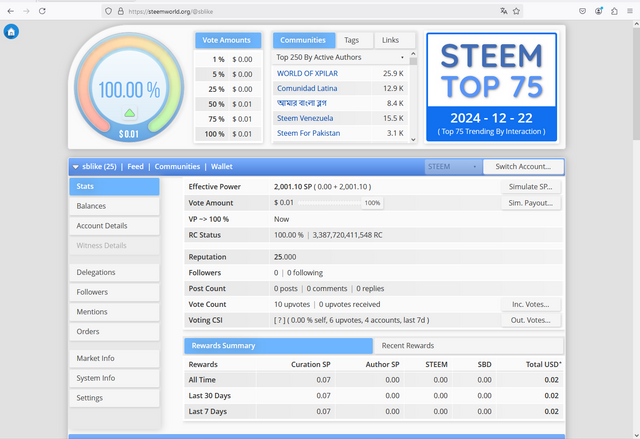This screenshot has height=439, width=640.
Task: Open the Communities link in account bar
Action: [x=177, y=167]
